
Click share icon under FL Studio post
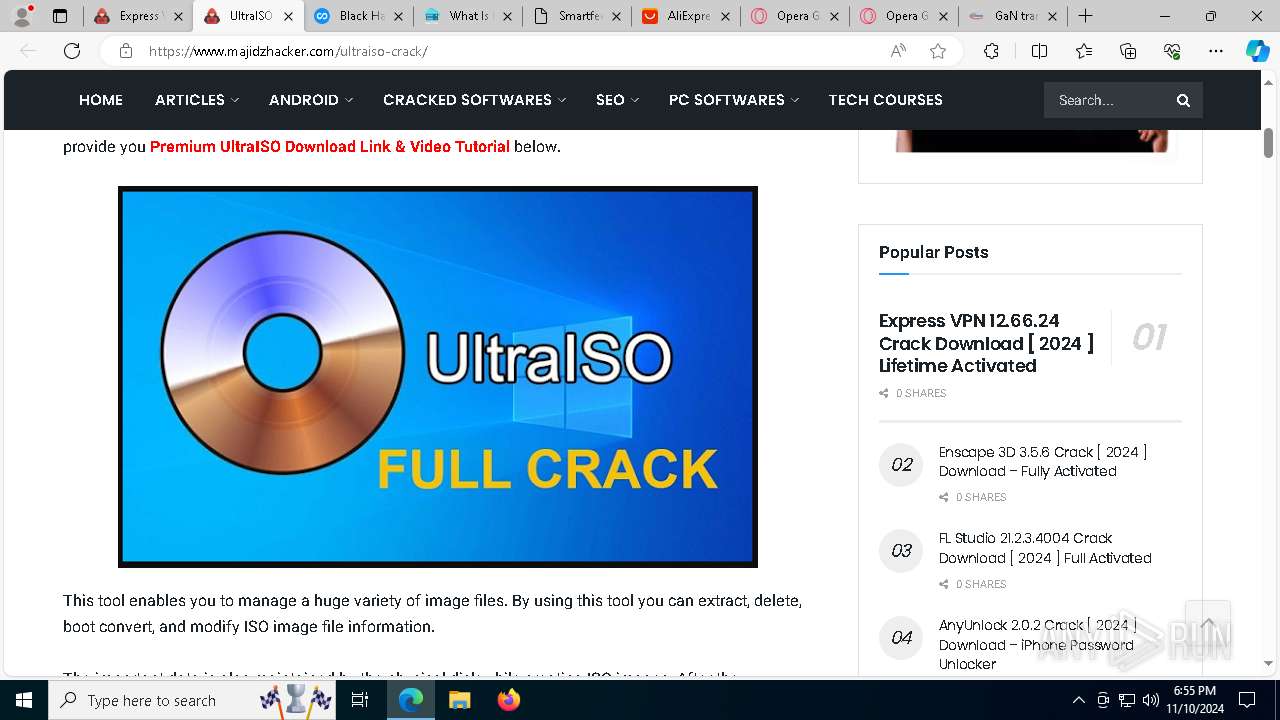(x=944, y=585)
